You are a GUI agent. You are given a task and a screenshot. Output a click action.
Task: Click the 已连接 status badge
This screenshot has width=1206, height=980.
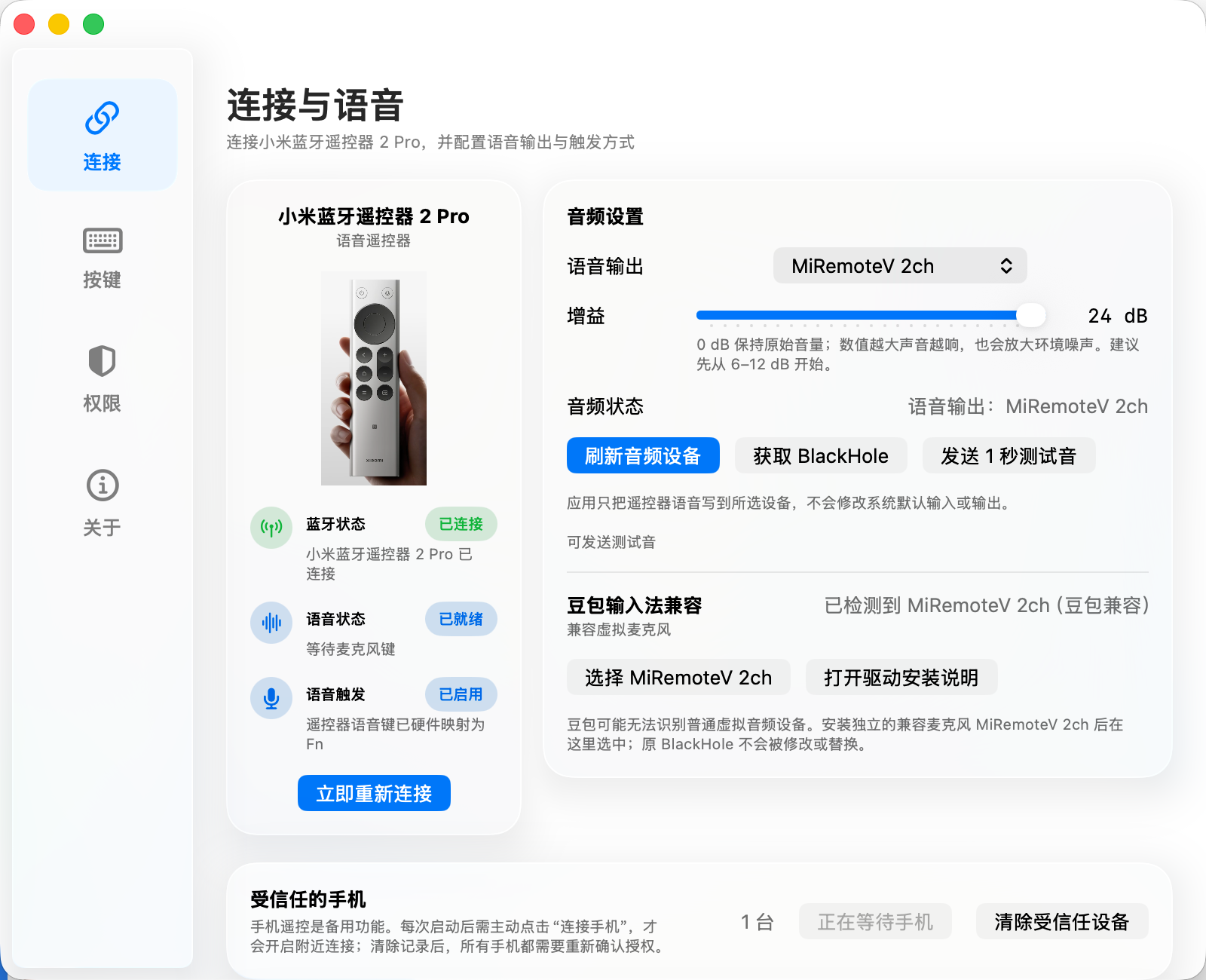(461, 524)
